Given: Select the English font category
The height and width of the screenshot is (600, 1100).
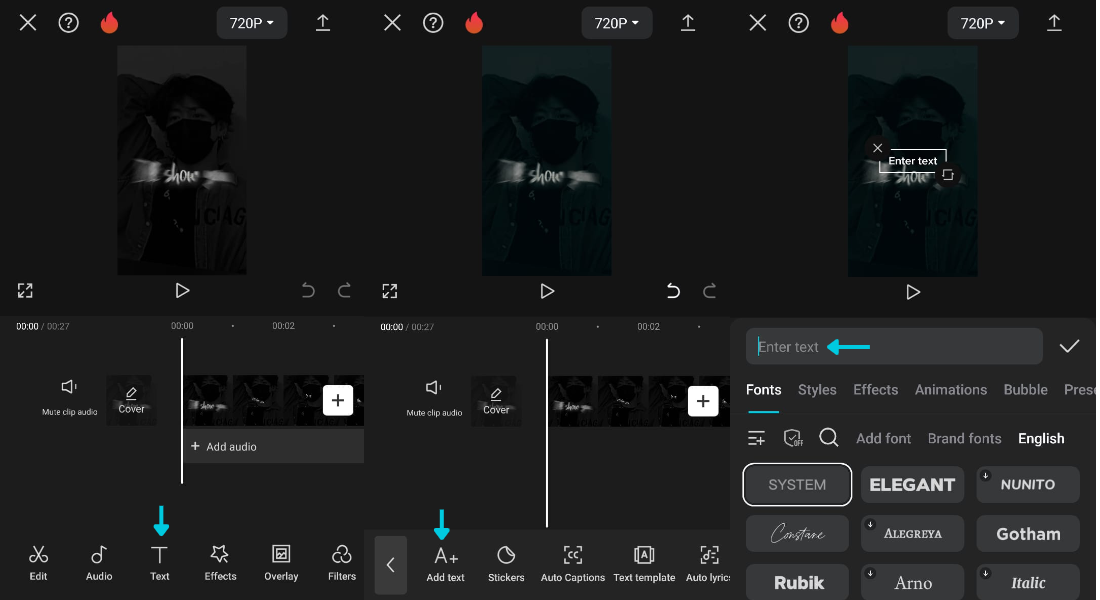Looking at the screenshot, I should (x=1041, y=439).
